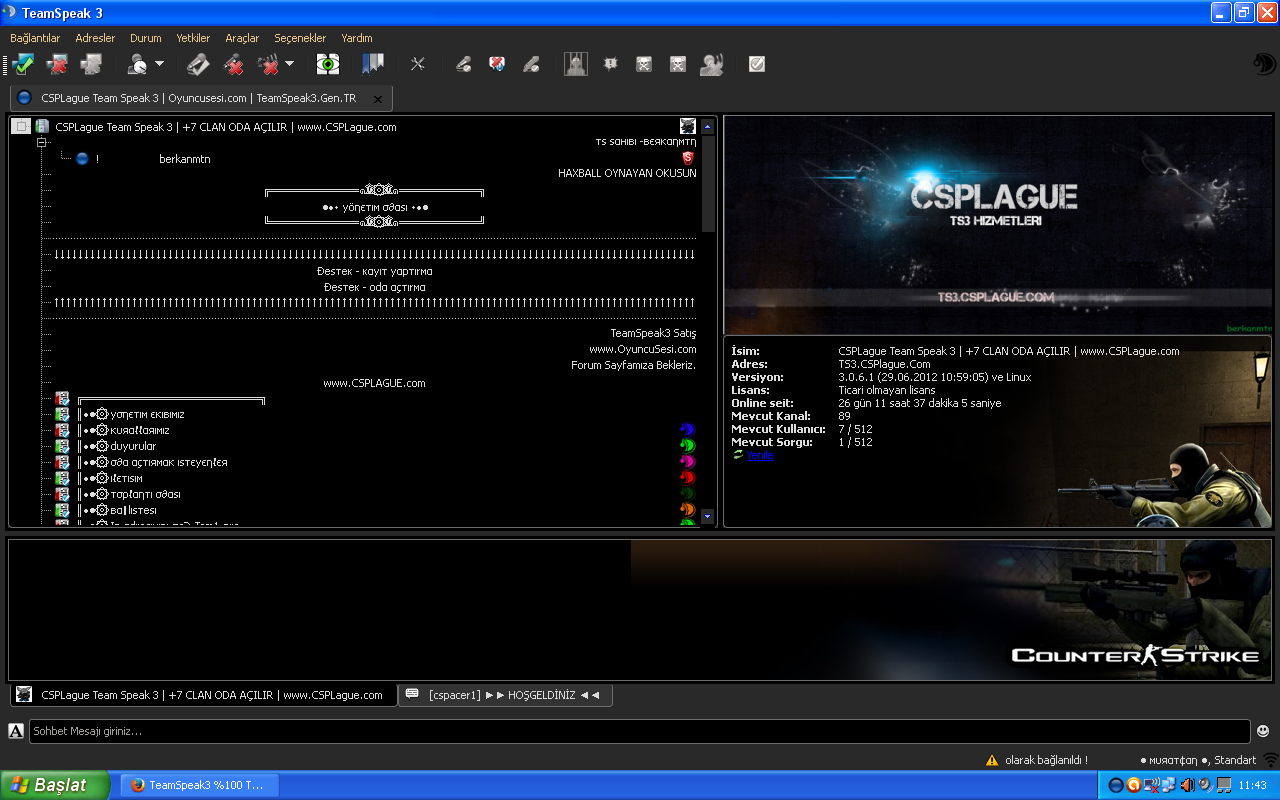The width and height of the screenshot is (1280, 800).
Task: Open the Bağlantılar menu
Action: (35, 38)
